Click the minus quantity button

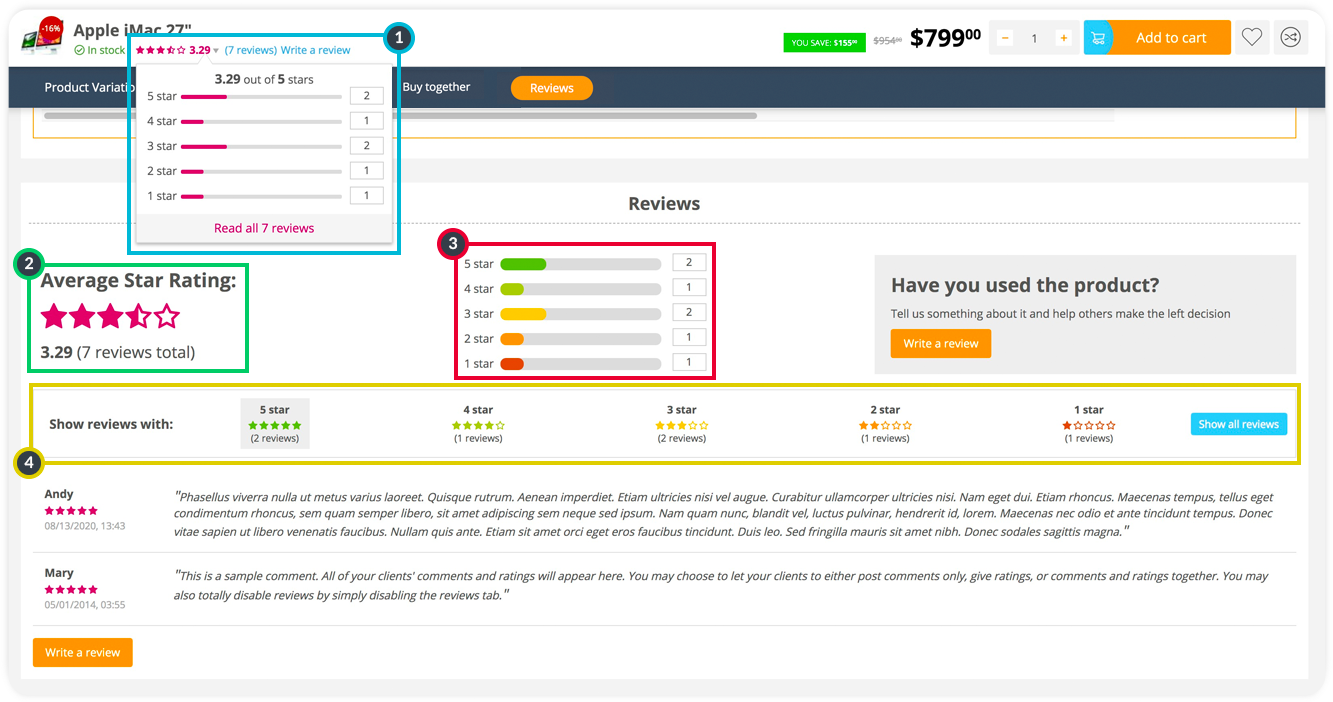click(x=1005, y=38)
